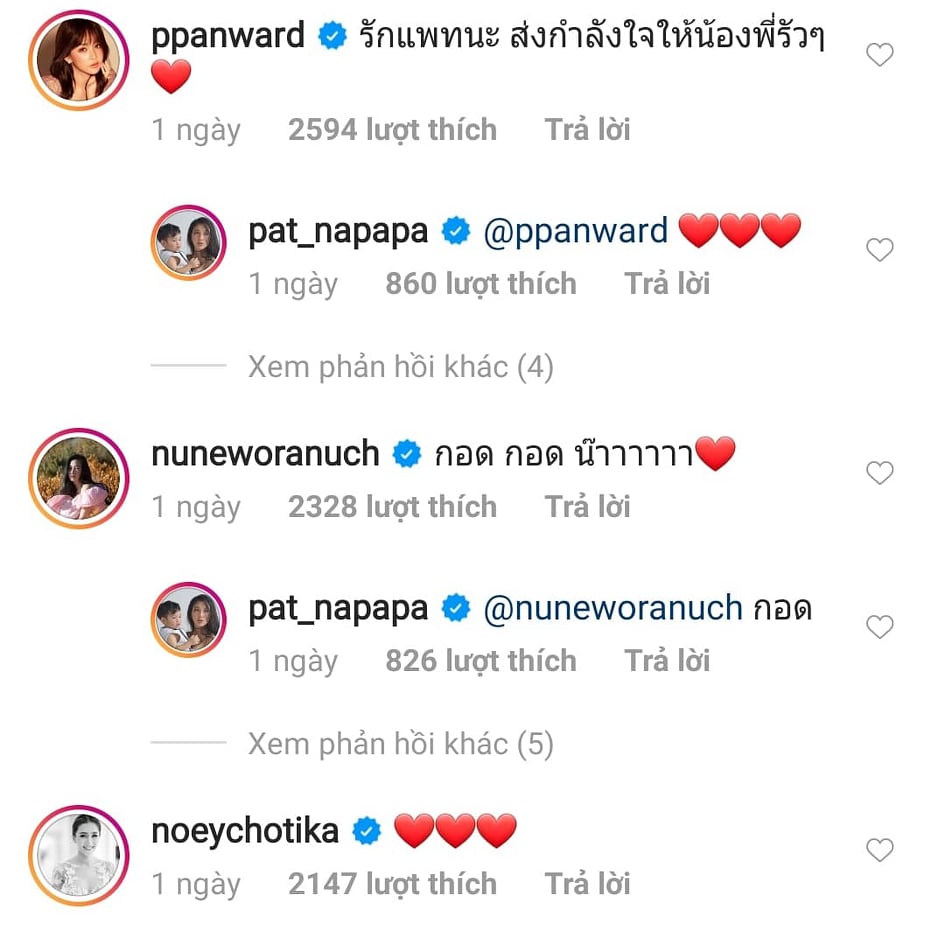Click "Trả lời" under noeychotika's comment

click(587, 884)
